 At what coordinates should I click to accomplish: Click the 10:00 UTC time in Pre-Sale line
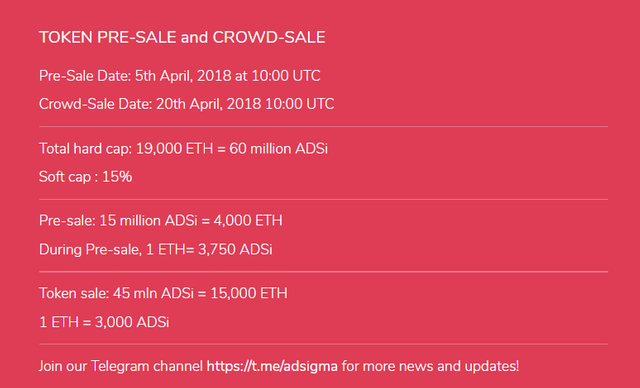pyautogui.click(x=286, y=76)
